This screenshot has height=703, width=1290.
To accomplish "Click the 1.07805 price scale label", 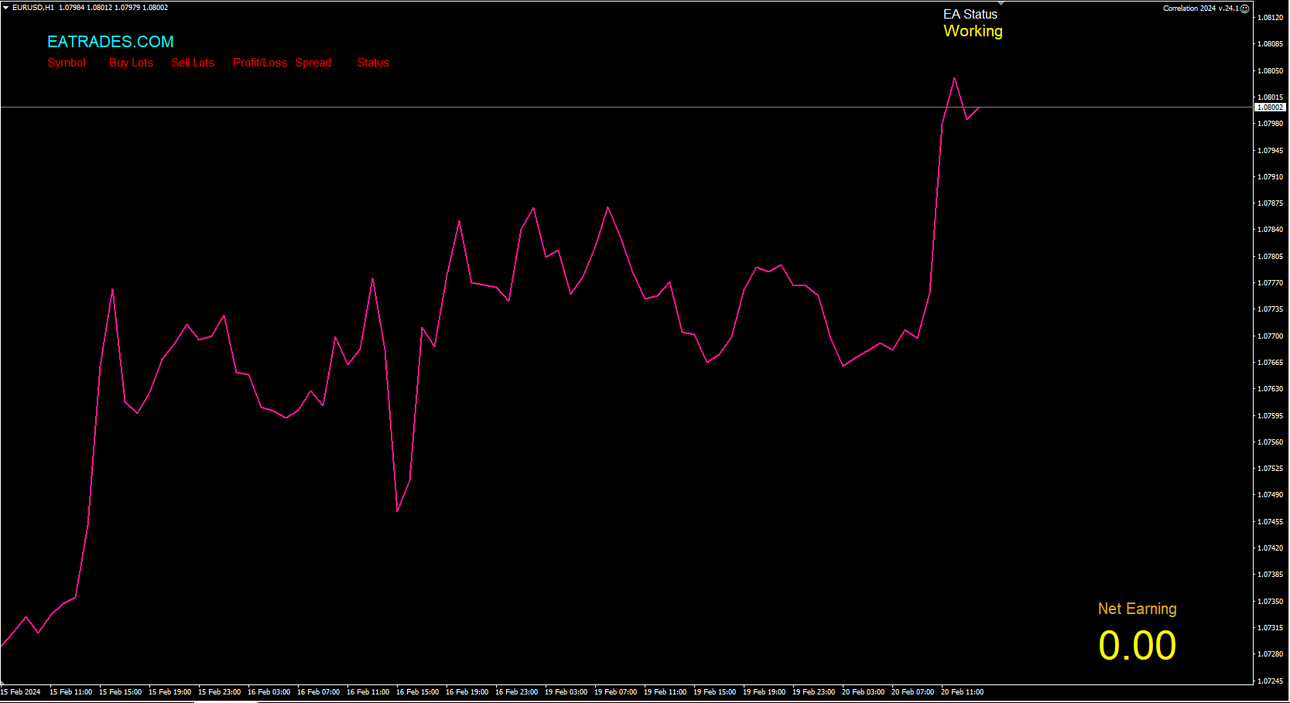I will 1271,256.
